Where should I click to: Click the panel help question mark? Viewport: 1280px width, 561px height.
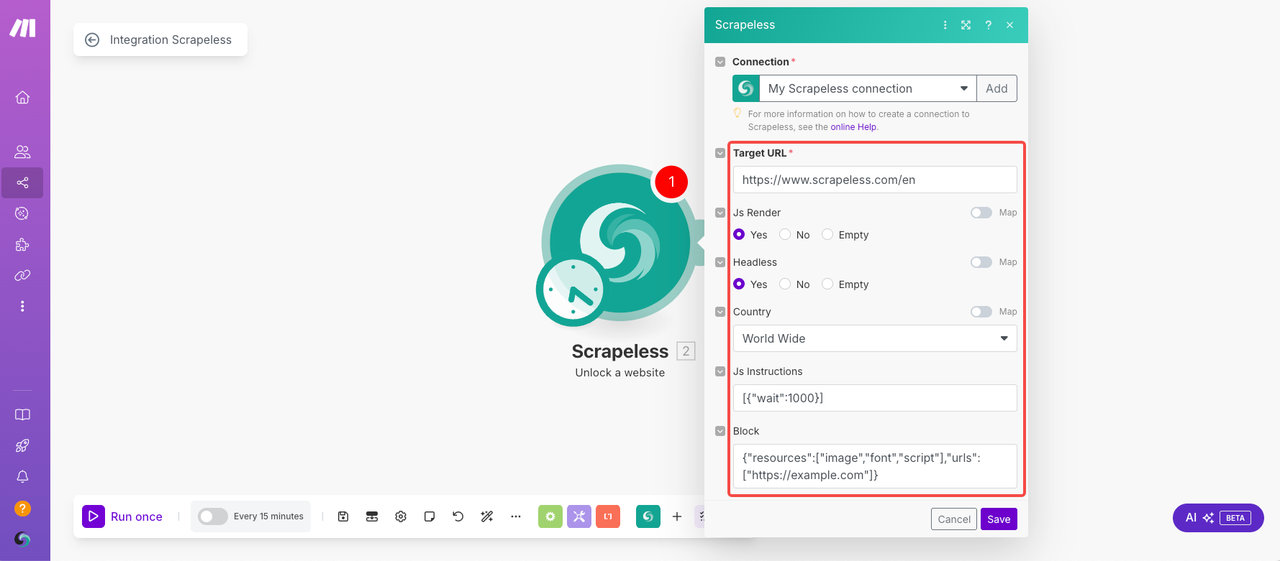click(988, 25)
